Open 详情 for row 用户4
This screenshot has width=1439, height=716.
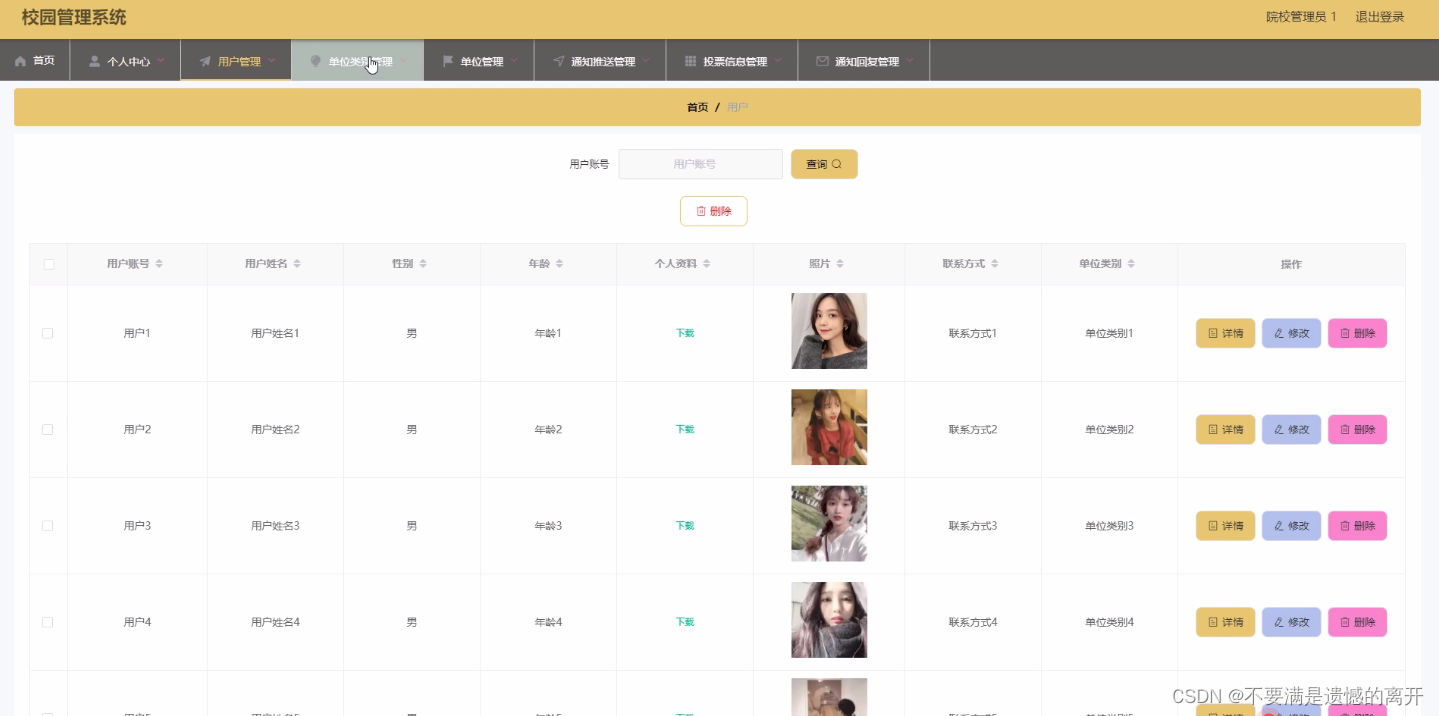1225,622
